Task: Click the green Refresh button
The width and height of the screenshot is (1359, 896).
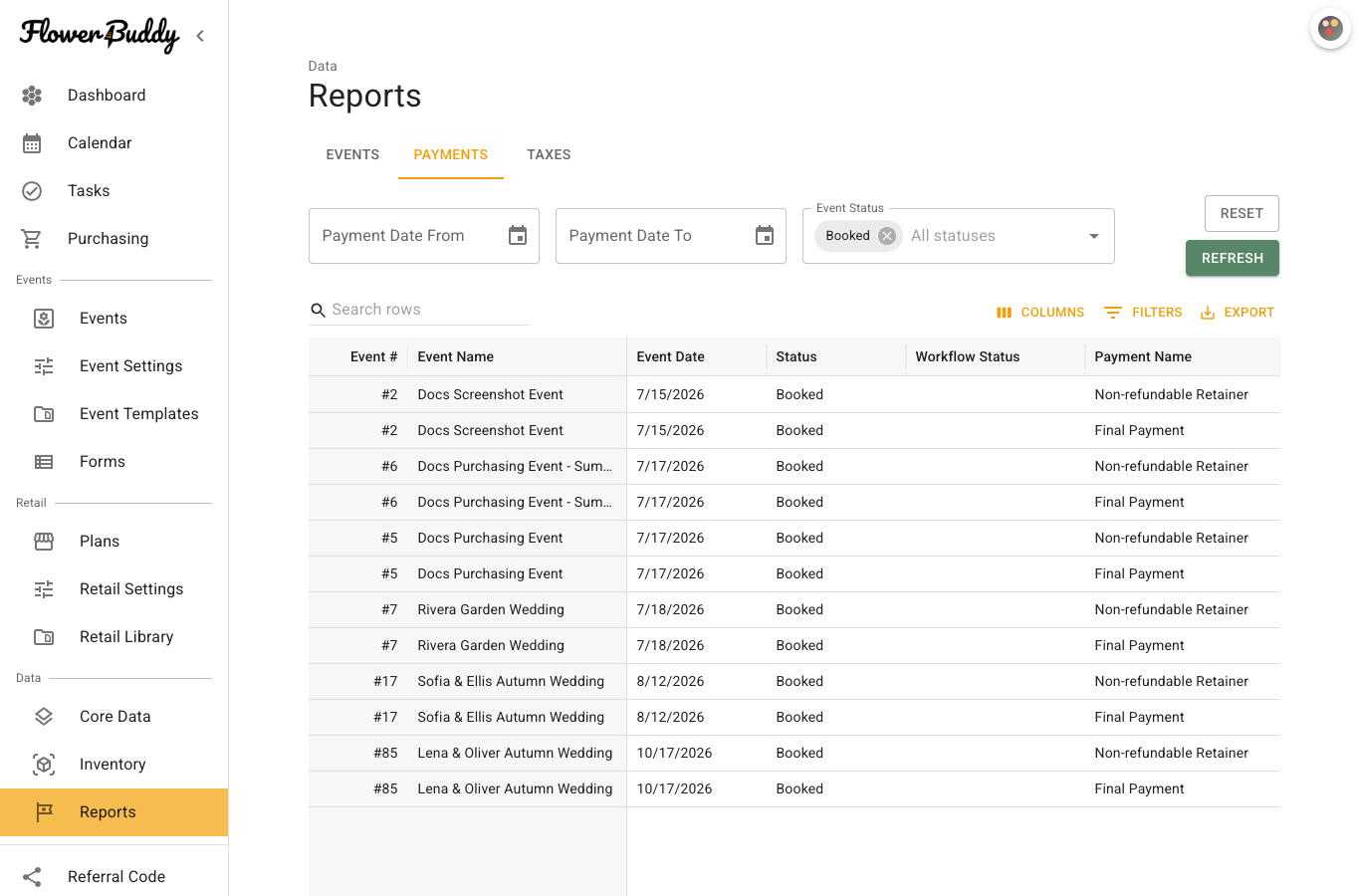Action: 1233,258
